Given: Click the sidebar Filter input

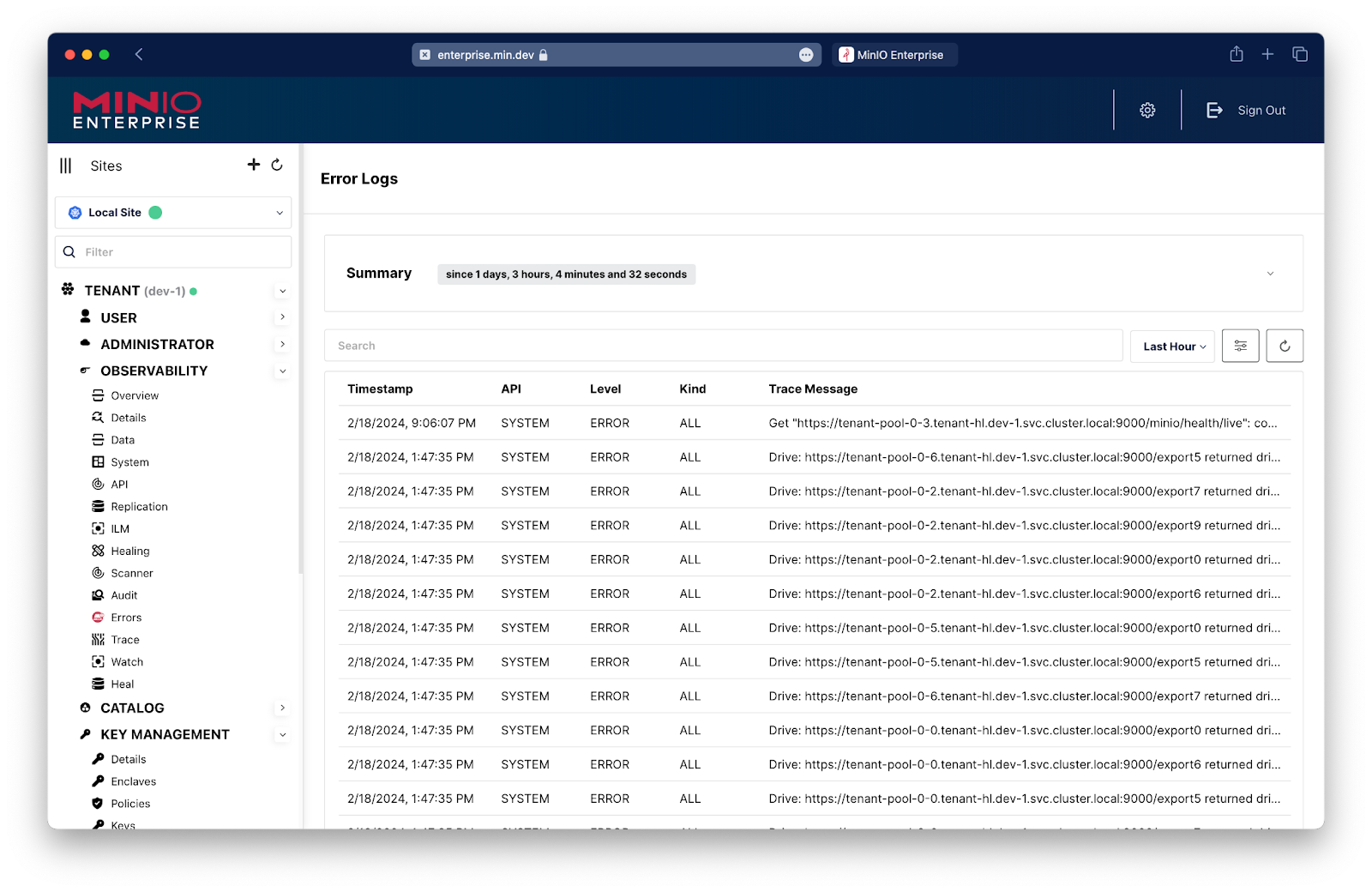Looking at the screenshot, I should [x=180, y=252].
